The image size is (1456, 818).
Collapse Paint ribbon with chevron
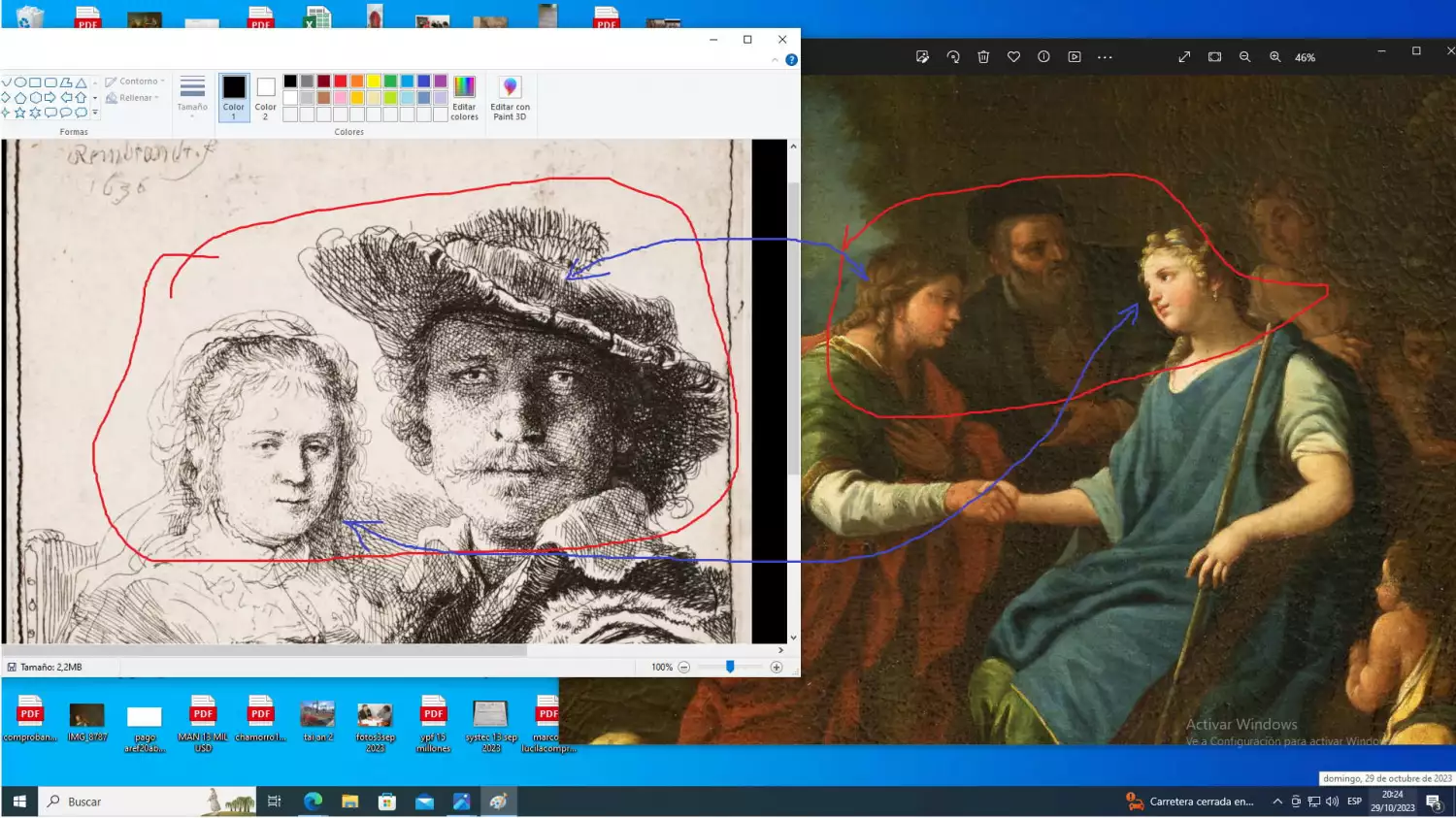click(x=775, y=60)
